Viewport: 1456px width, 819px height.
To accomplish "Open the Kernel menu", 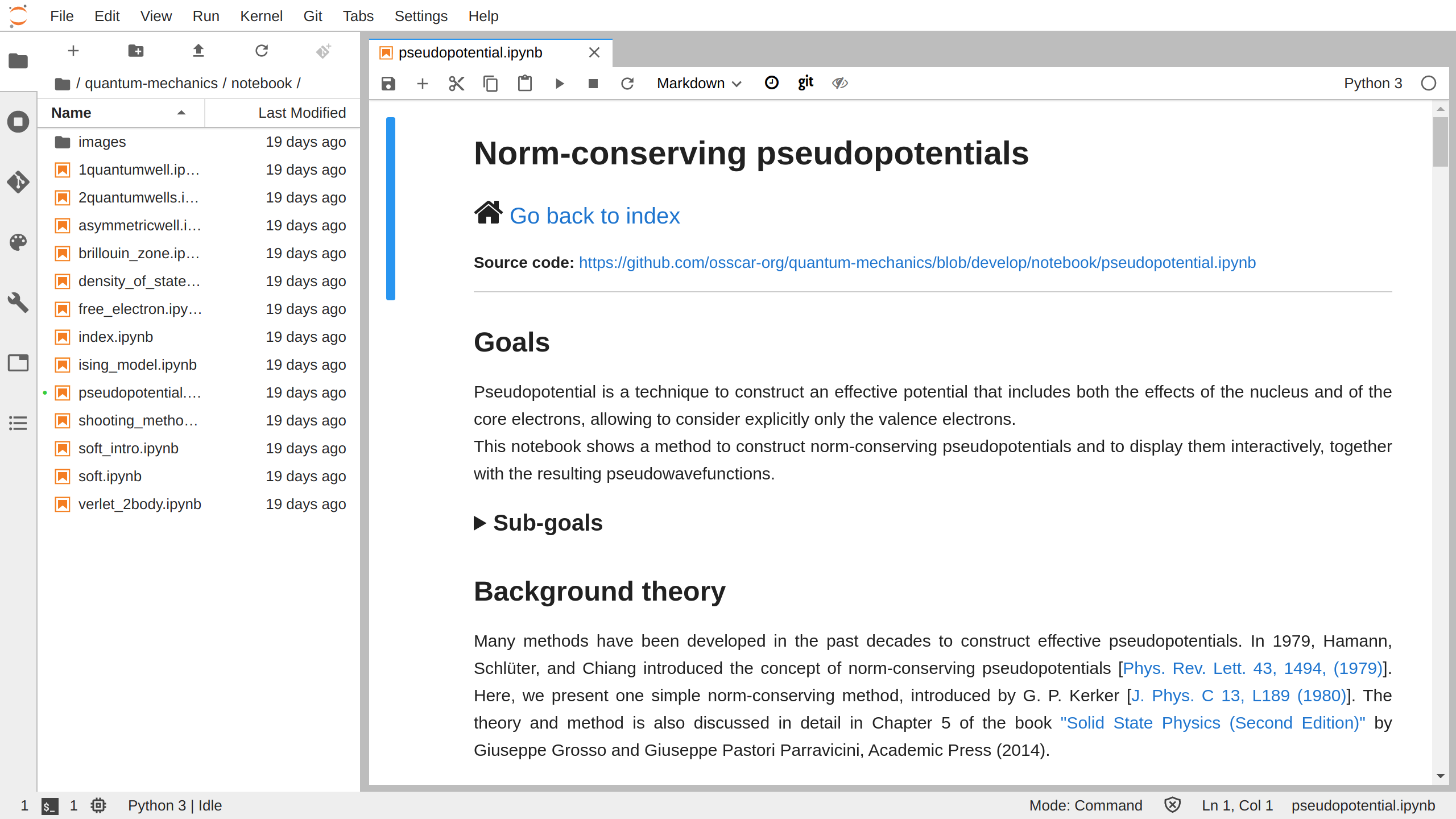I will pos(261,16).
